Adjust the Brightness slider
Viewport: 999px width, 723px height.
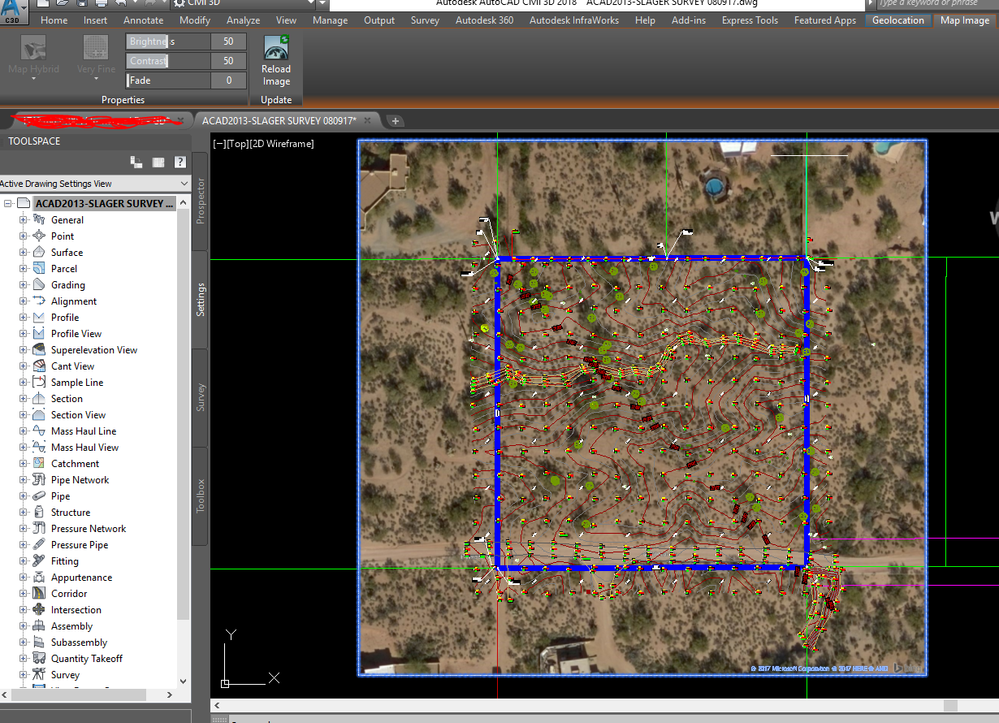pos(168,41)
